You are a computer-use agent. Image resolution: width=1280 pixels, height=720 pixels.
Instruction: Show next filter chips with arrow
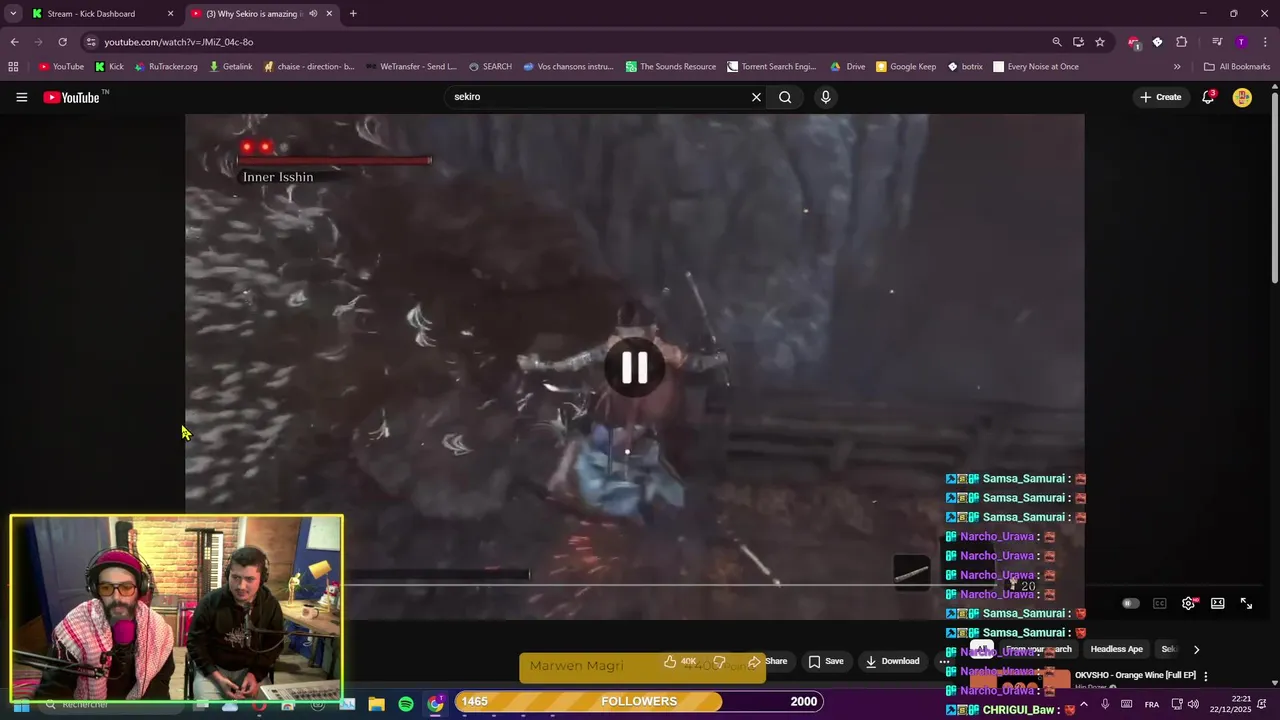tap(1196, 650)
